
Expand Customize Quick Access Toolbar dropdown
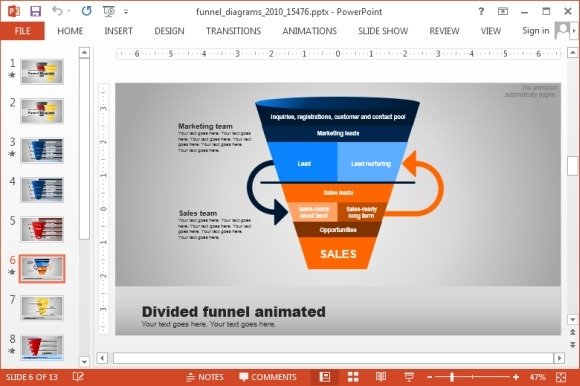126,12
